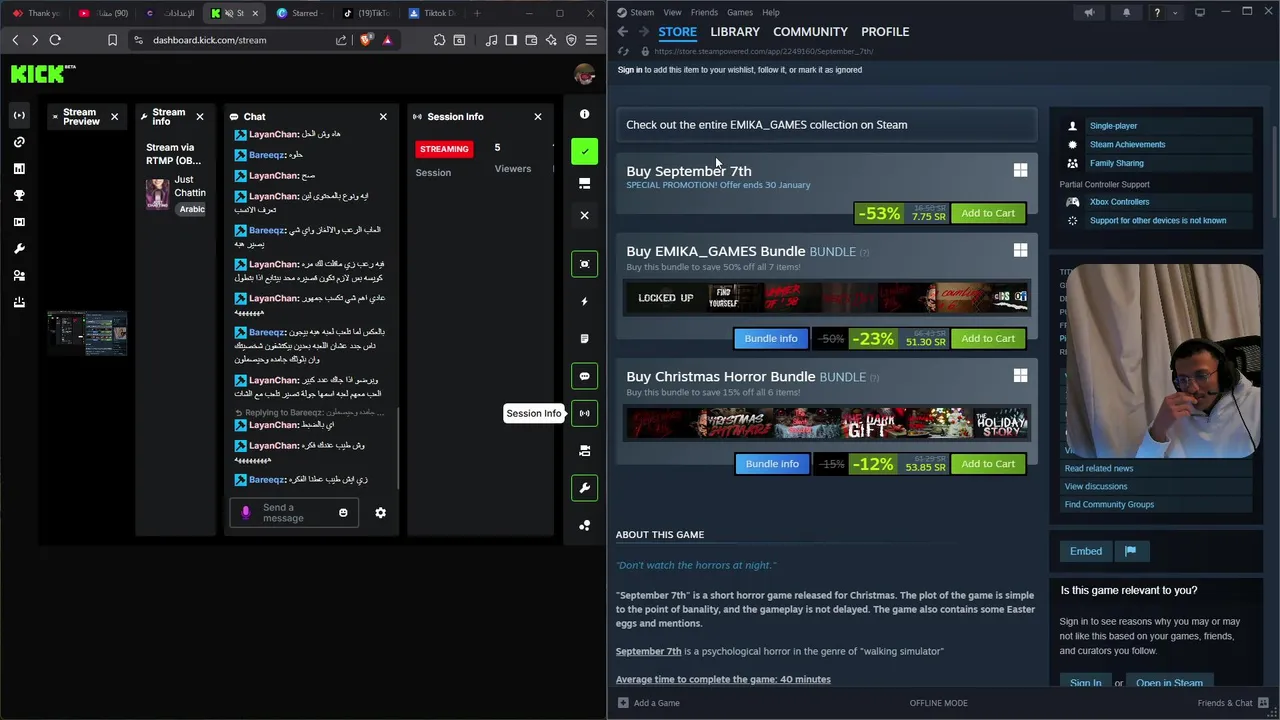Add September 7th to cart
Image resolution: width=1280 pixels, height=720 pixels.
(x=988, y=213)
